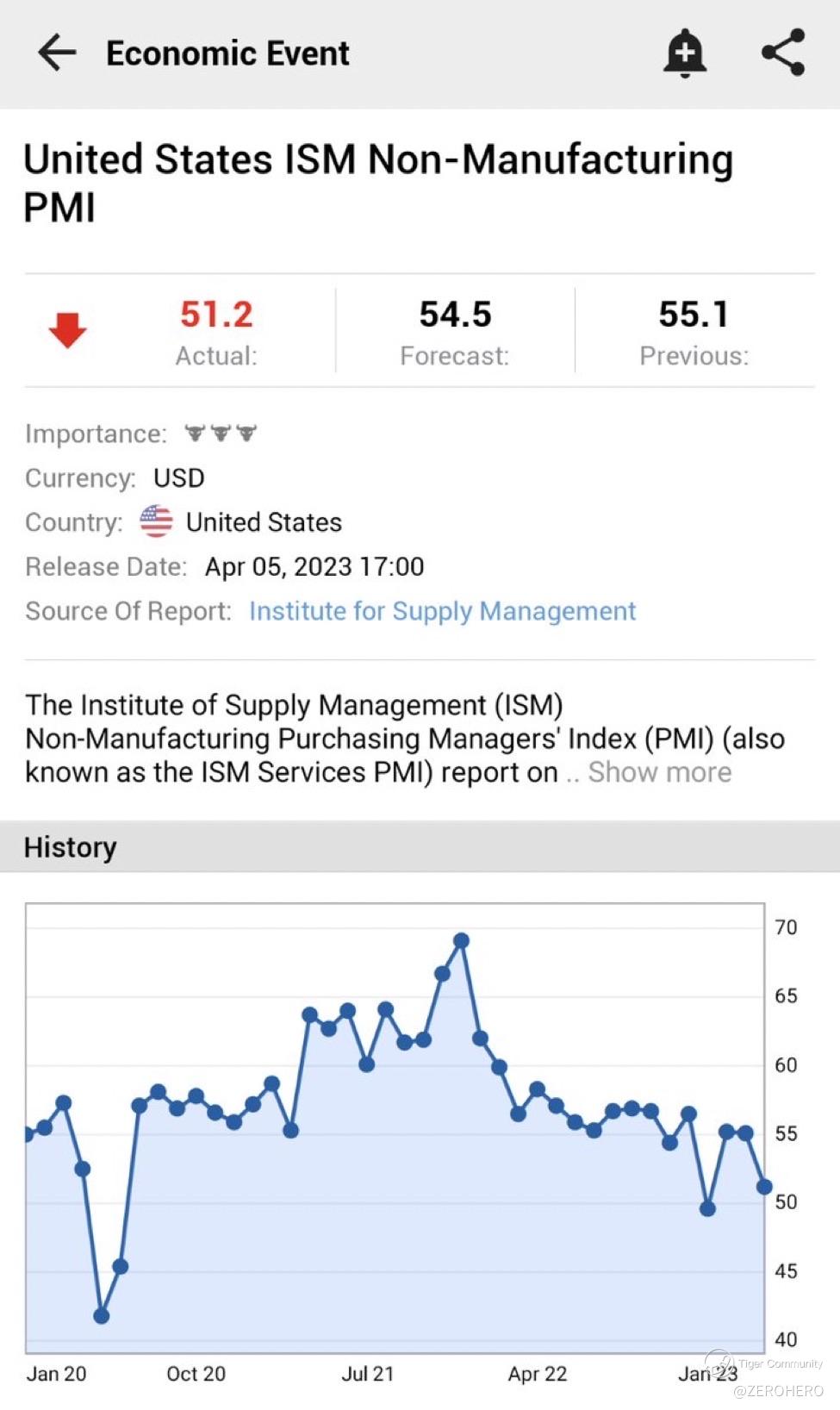Tap the back arrow icon

(58, 53)
